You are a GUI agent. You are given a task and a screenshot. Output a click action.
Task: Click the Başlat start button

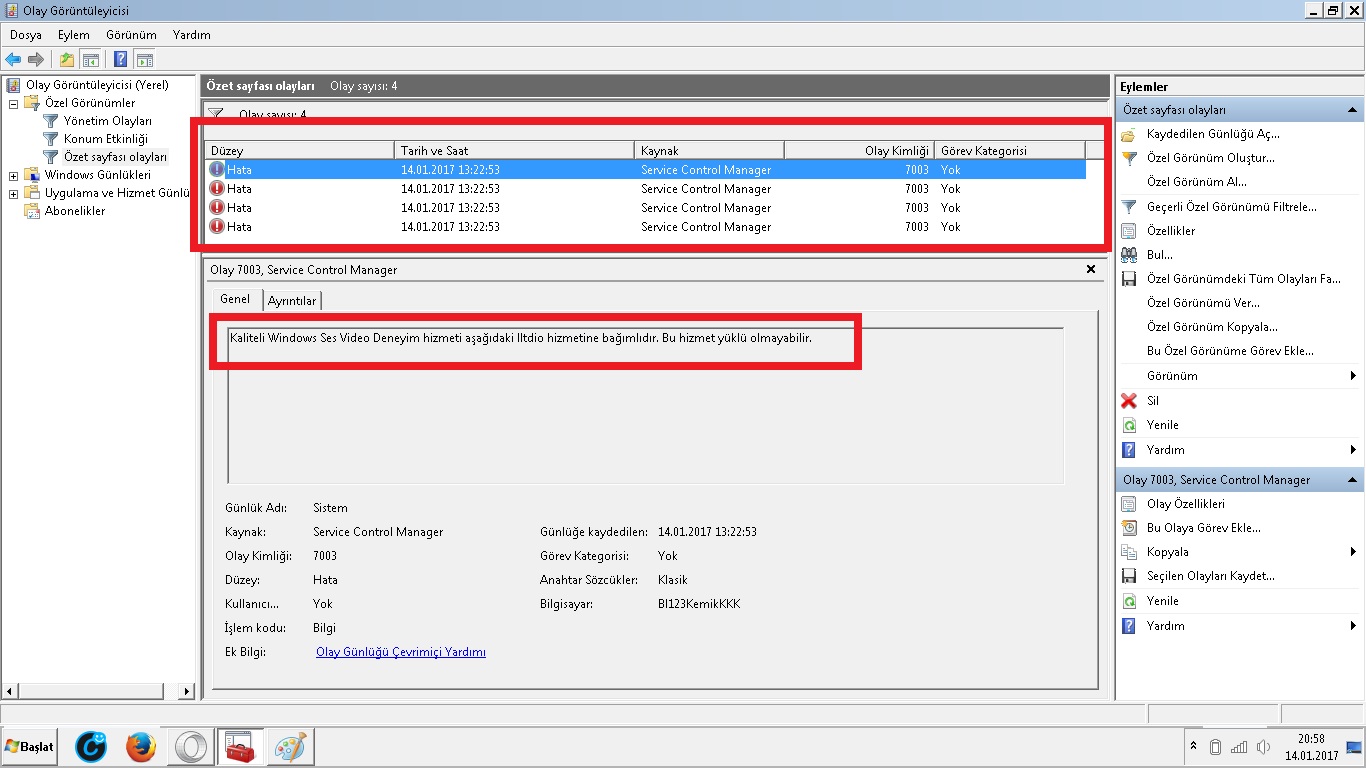[30, 747]
